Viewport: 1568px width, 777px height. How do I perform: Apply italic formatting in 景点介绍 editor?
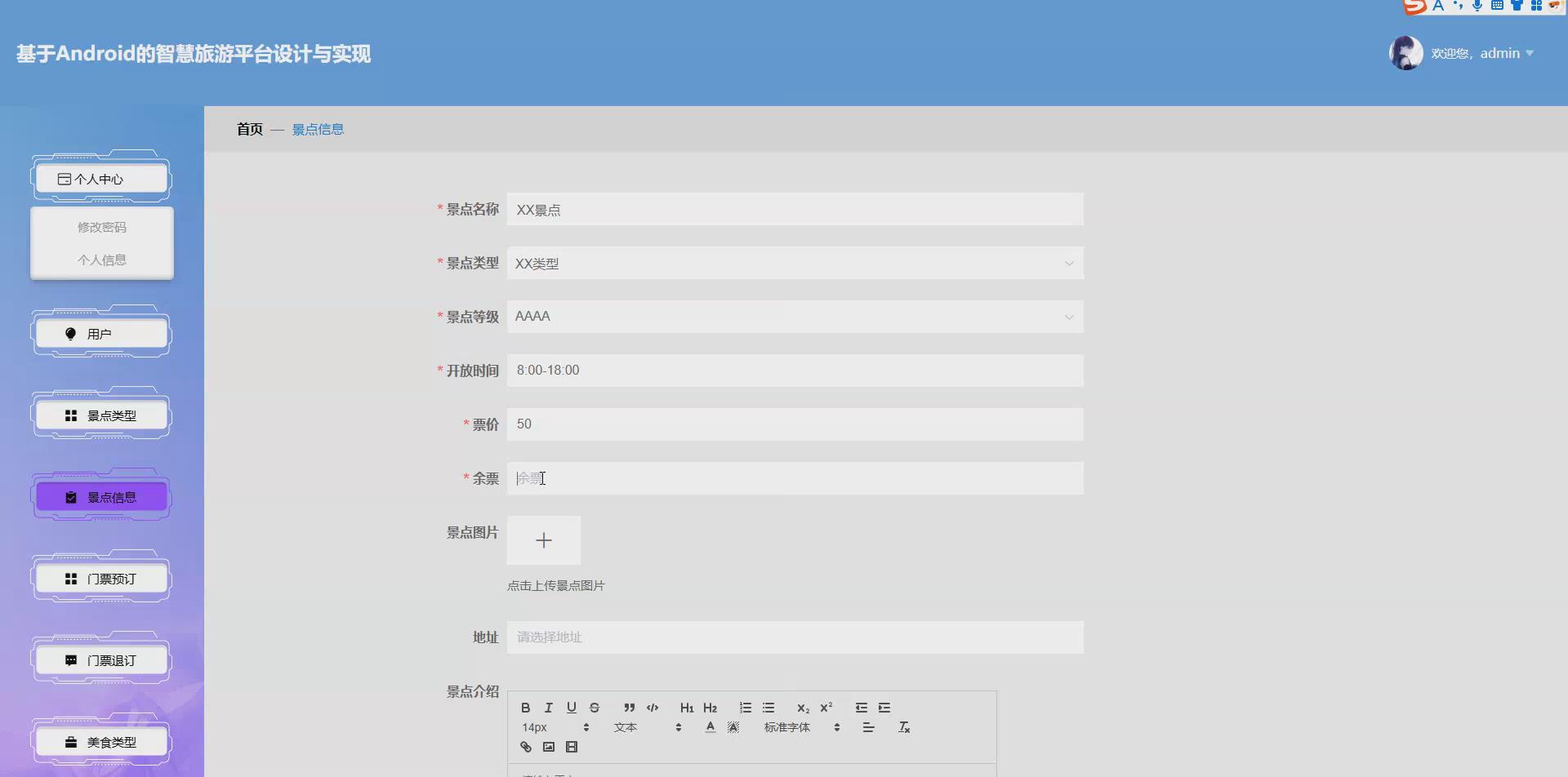(x=549, y=707)
